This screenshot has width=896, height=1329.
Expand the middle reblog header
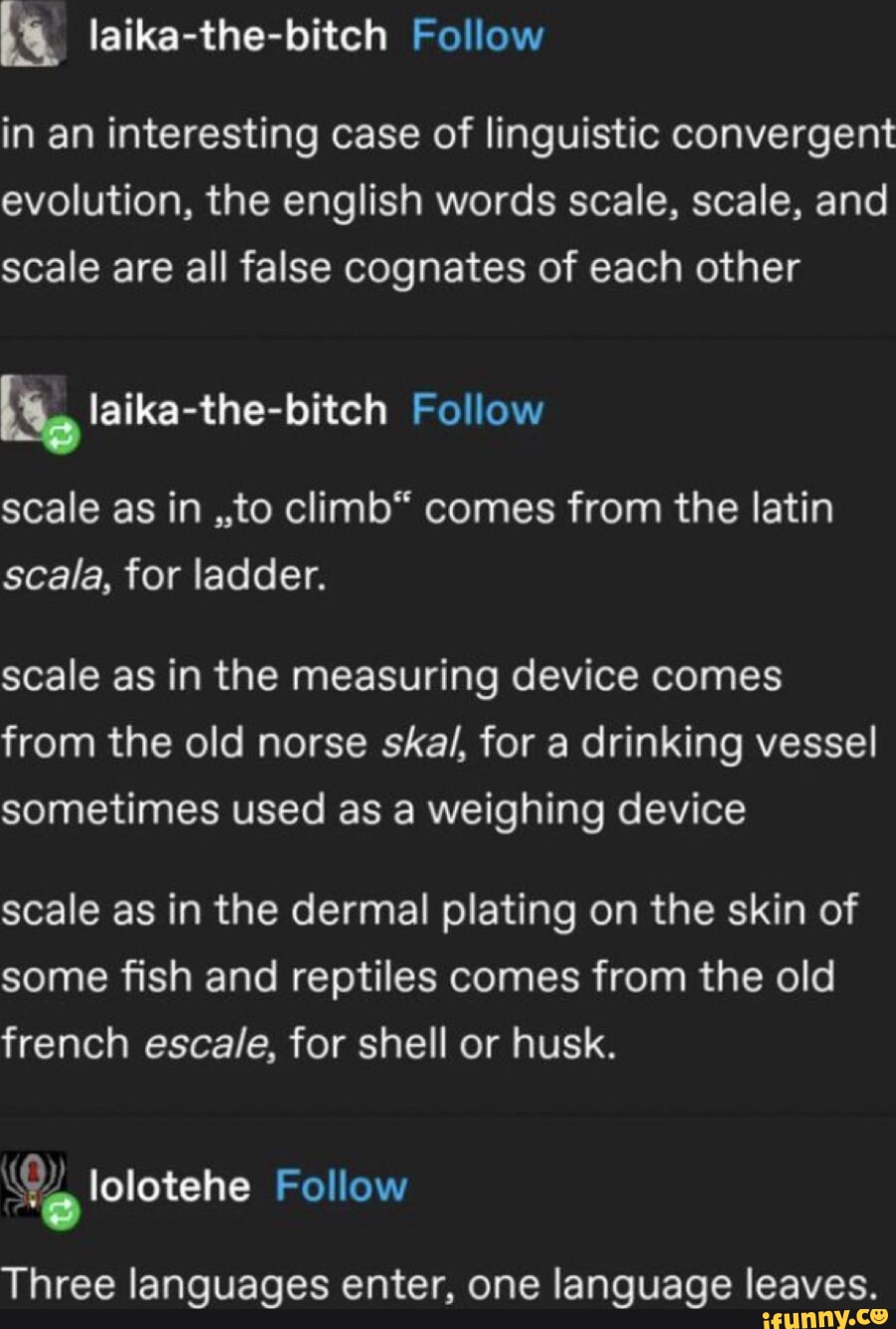(x=279, y=408)
